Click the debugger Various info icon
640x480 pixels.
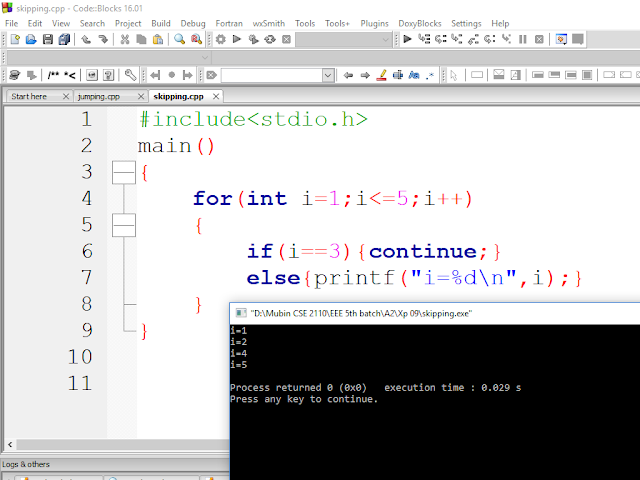coord(578,39)
